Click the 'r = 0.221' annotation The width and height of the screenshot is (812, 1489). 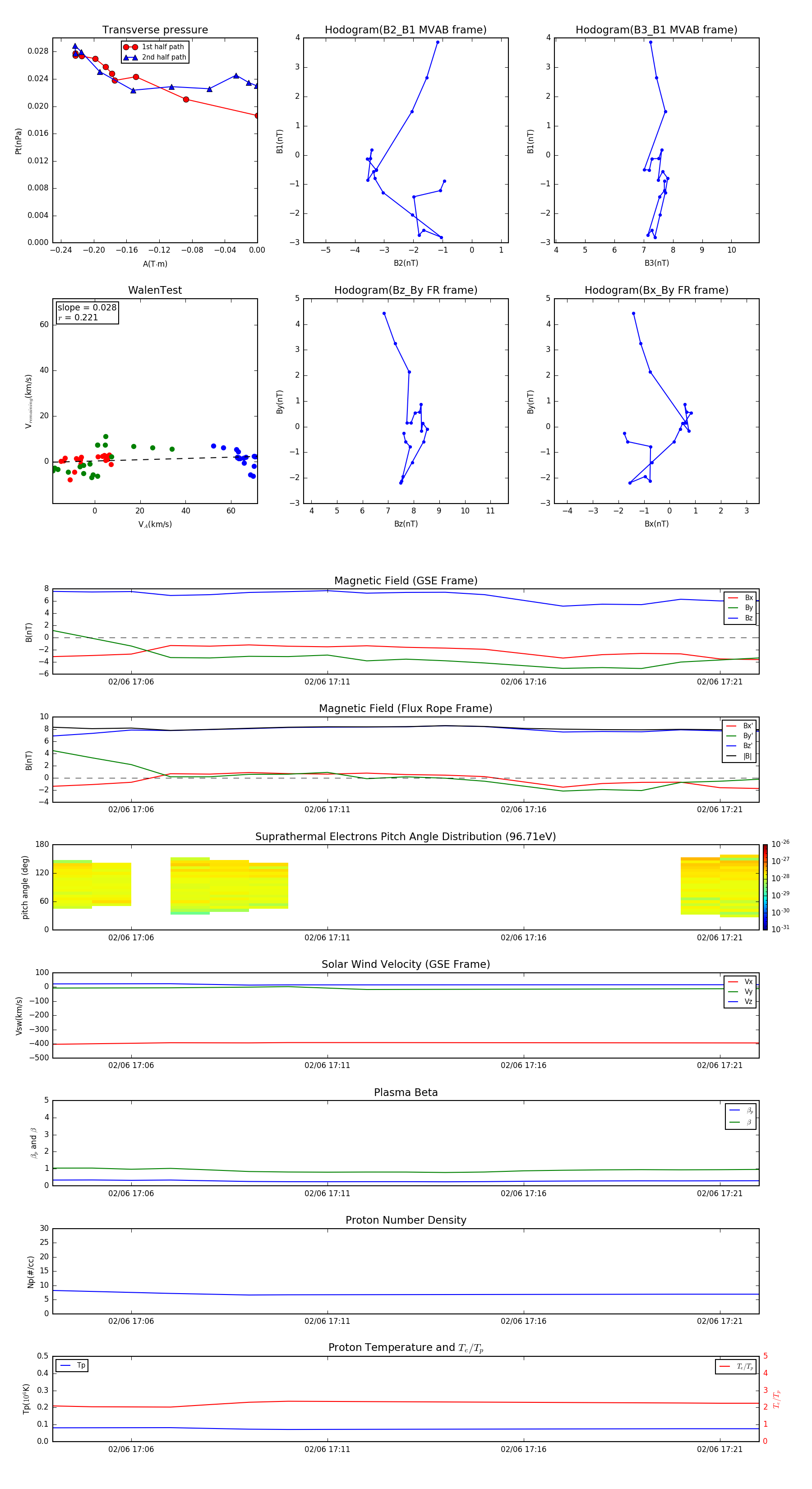78,317
